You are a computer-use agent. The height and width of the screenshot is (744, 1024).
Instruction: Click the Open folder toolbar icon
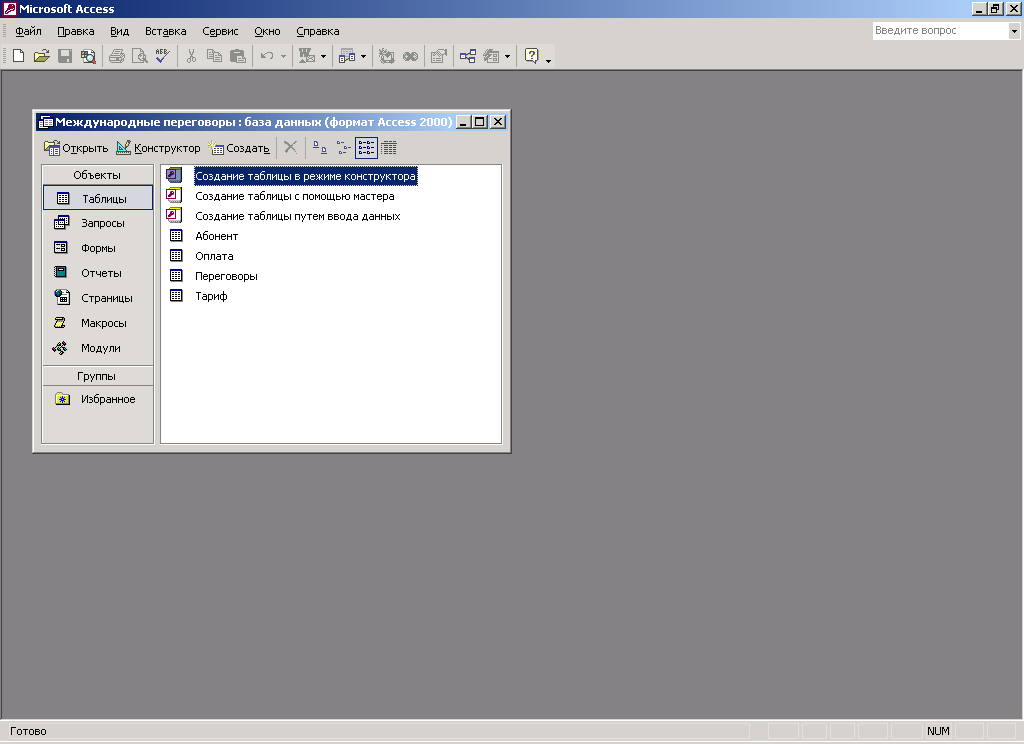(x=42, y=56)
